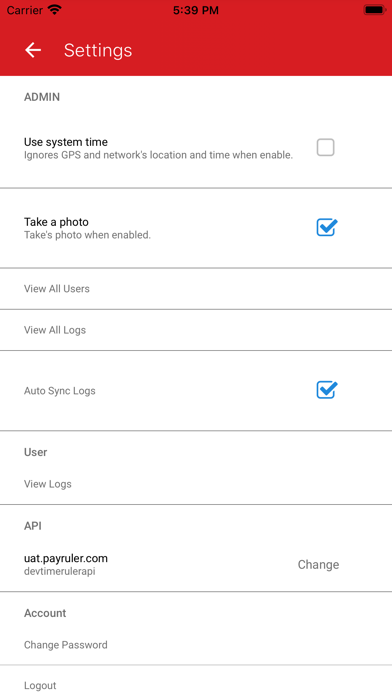Tap the battery indicator icon
Screen dimensions: 392x696
(375, 10)
